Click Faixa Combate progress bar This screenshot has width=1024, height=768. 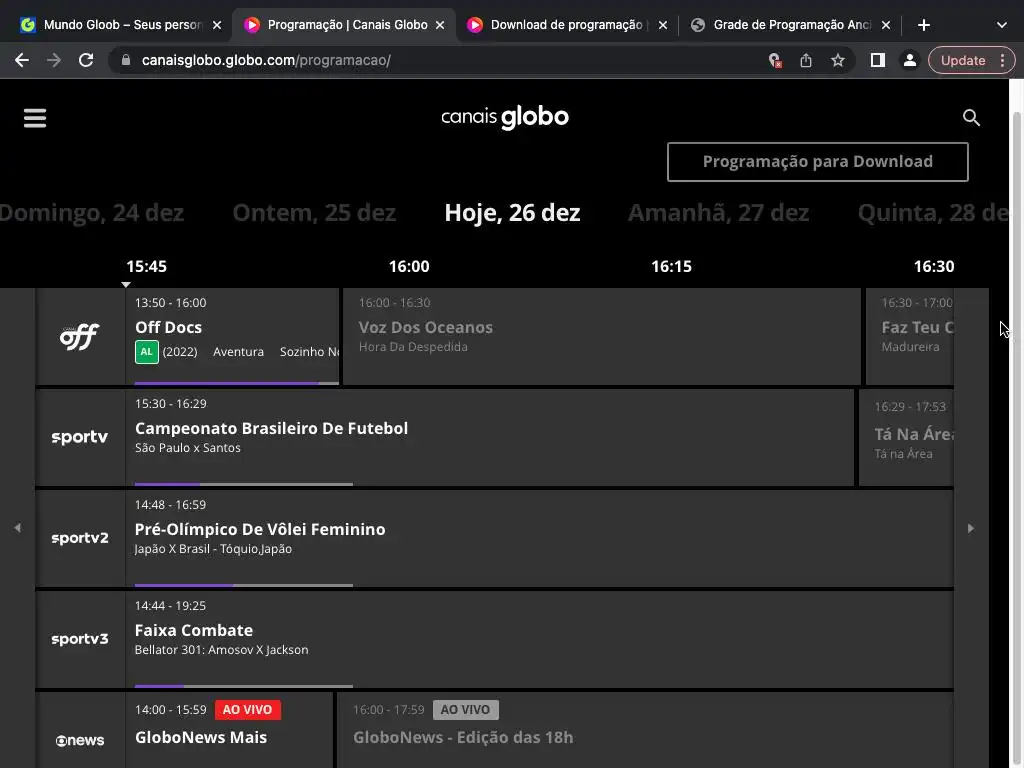click(244, 686)
